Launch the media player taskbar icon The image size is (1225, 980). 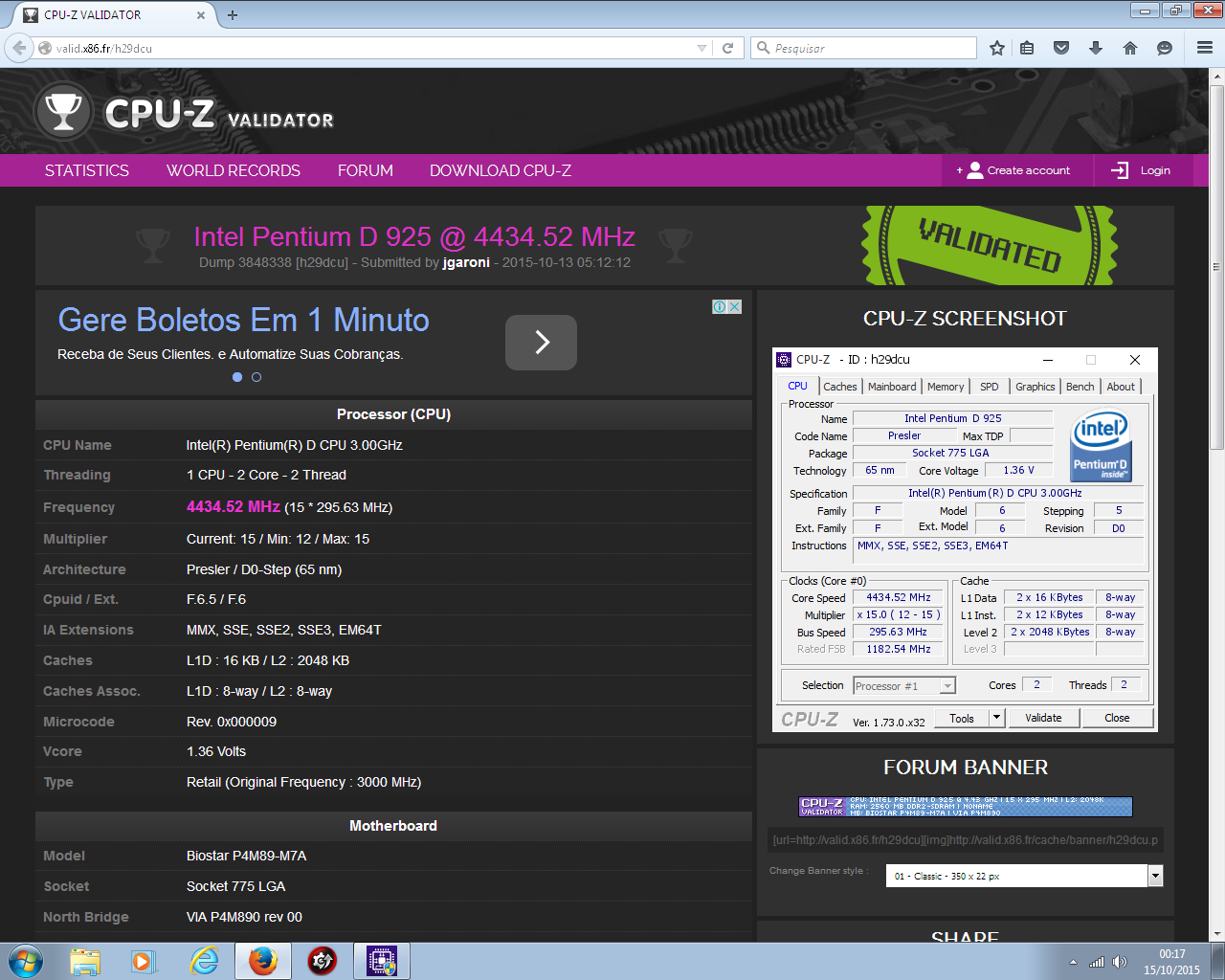coord(144,961)
